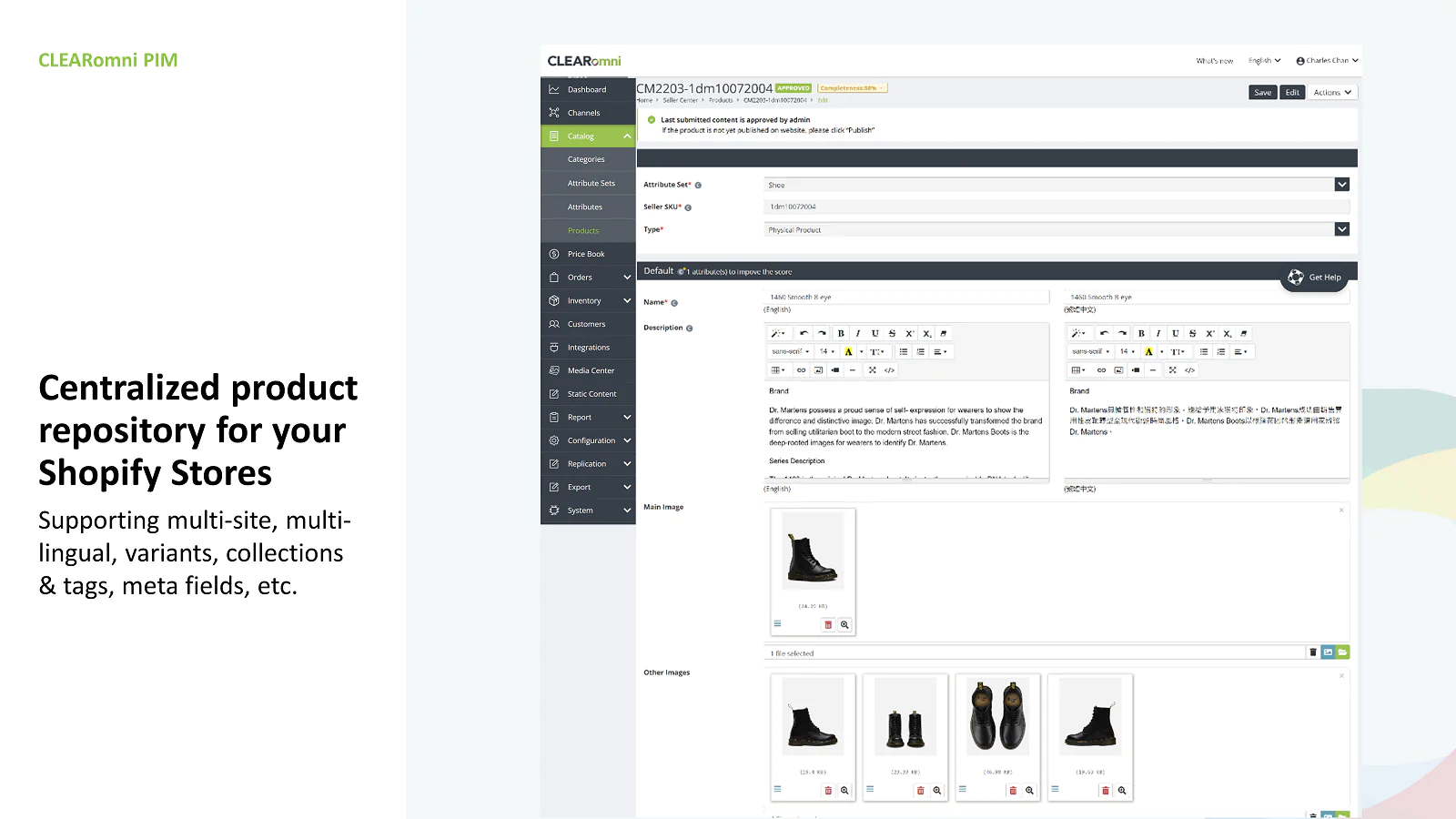Collapse the Catalog sidebar section
Screen dimensions: 1456x819
tap(588, 136)
